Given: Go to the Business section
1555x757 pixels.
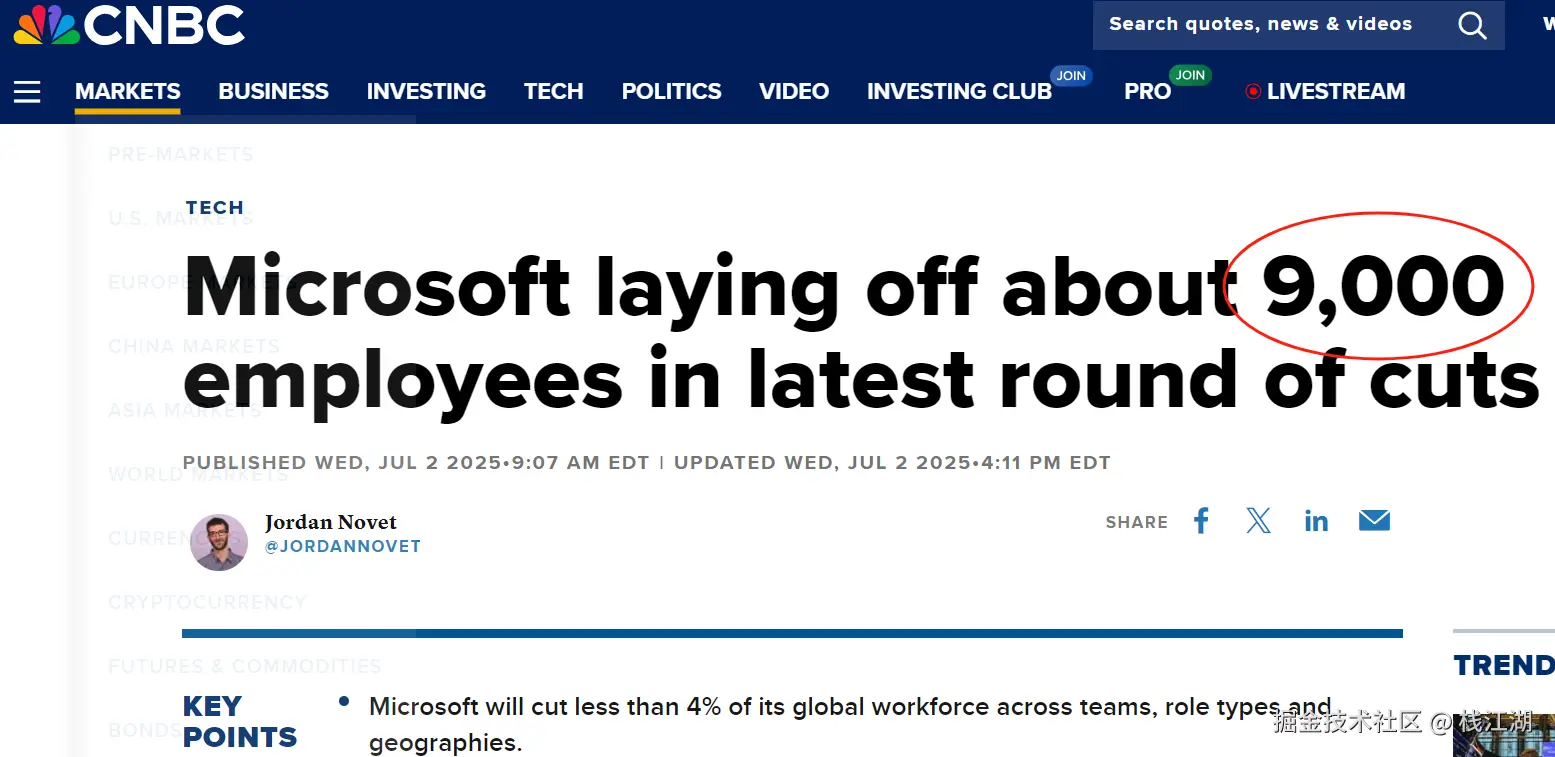Looking at the screenshot, I should tap(273, 92).
